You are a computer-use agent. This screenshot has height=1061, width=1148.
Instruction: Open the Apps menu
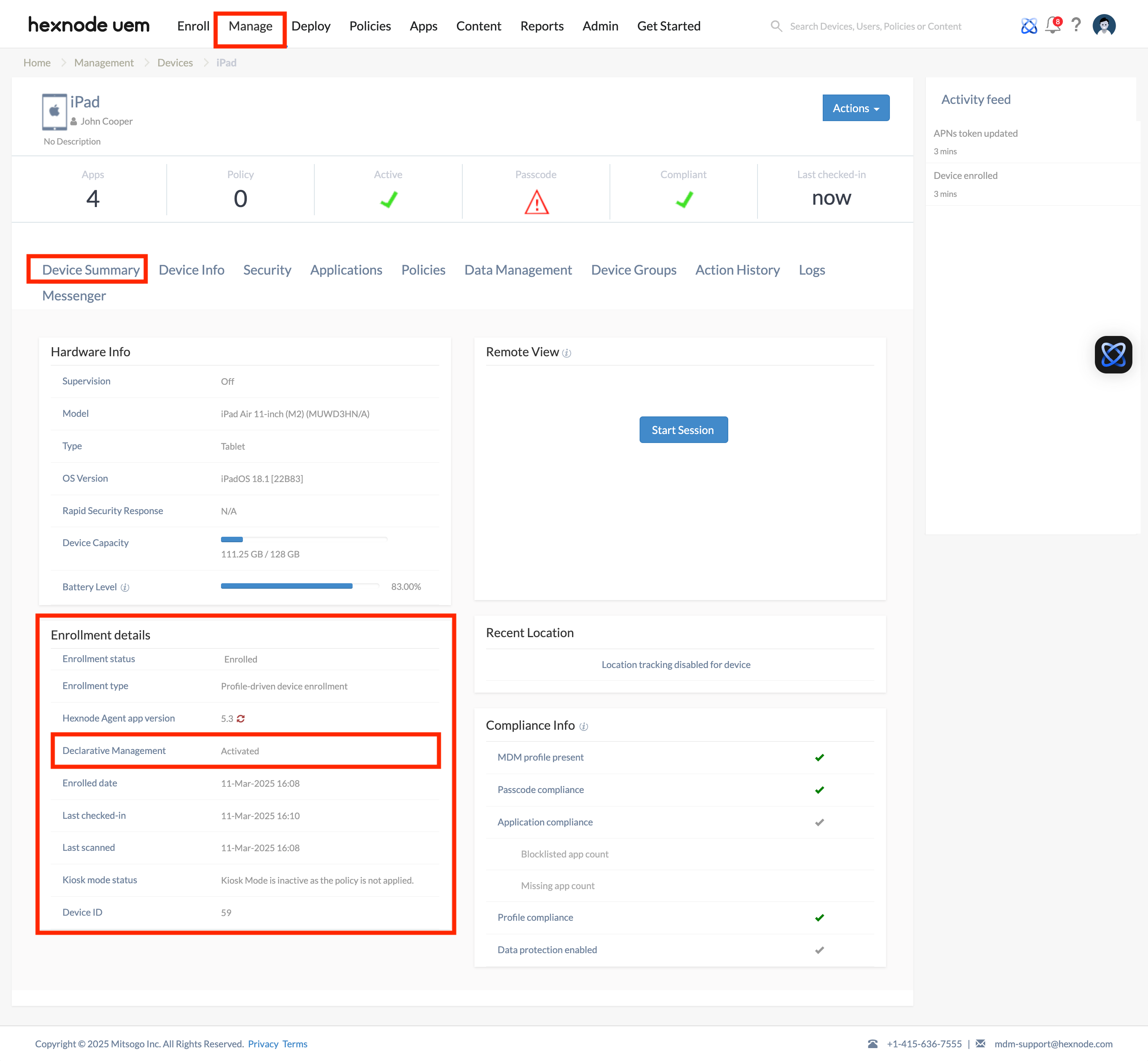pyautogui.click(x=423, y=26)
